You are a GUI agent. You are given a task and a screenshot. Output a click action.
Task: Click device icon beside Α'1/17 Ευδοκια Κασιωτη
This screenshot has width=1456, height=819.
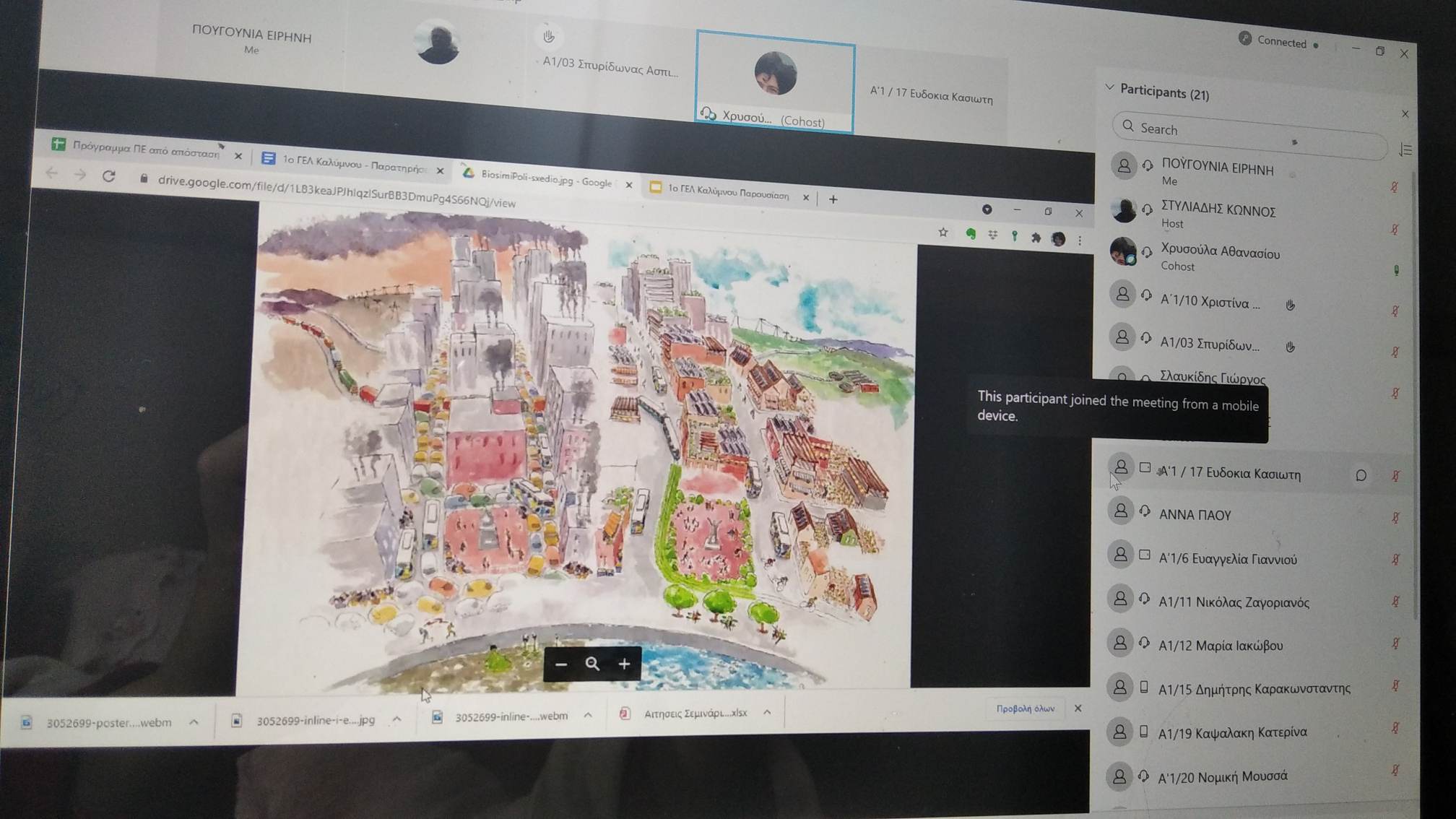[x=1145, y=468]
